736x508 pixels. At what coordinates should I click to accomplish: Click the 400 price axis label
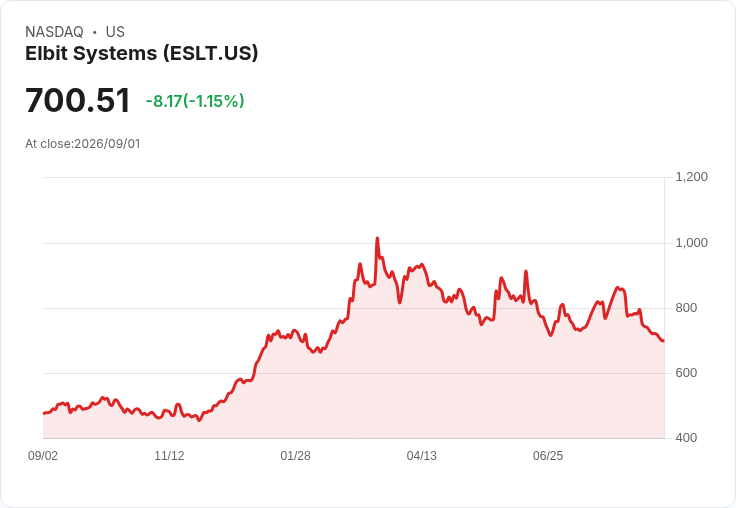point(686,438)
